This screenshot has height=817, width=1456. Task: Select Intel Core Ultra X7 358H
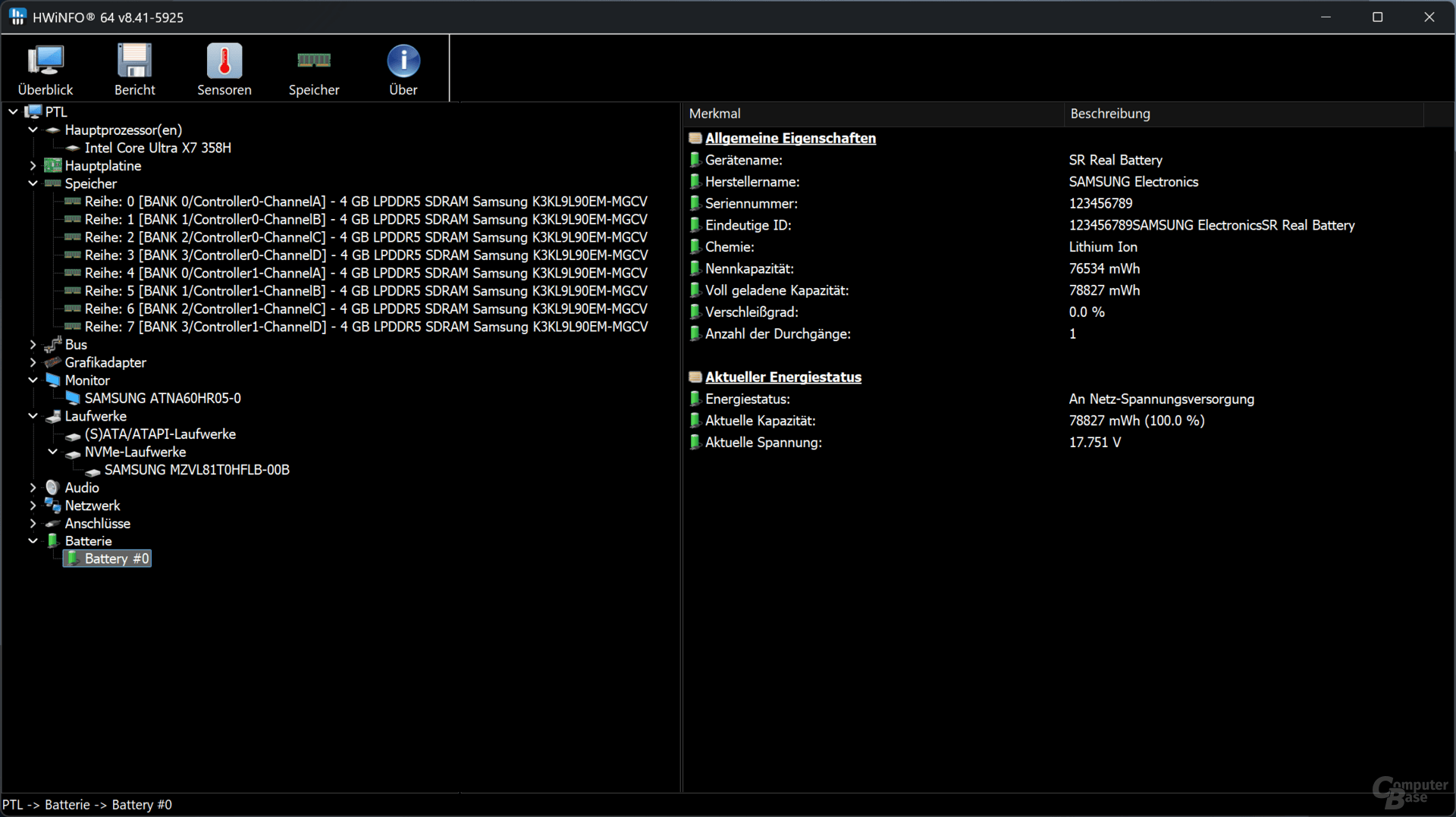pos(158,148)
